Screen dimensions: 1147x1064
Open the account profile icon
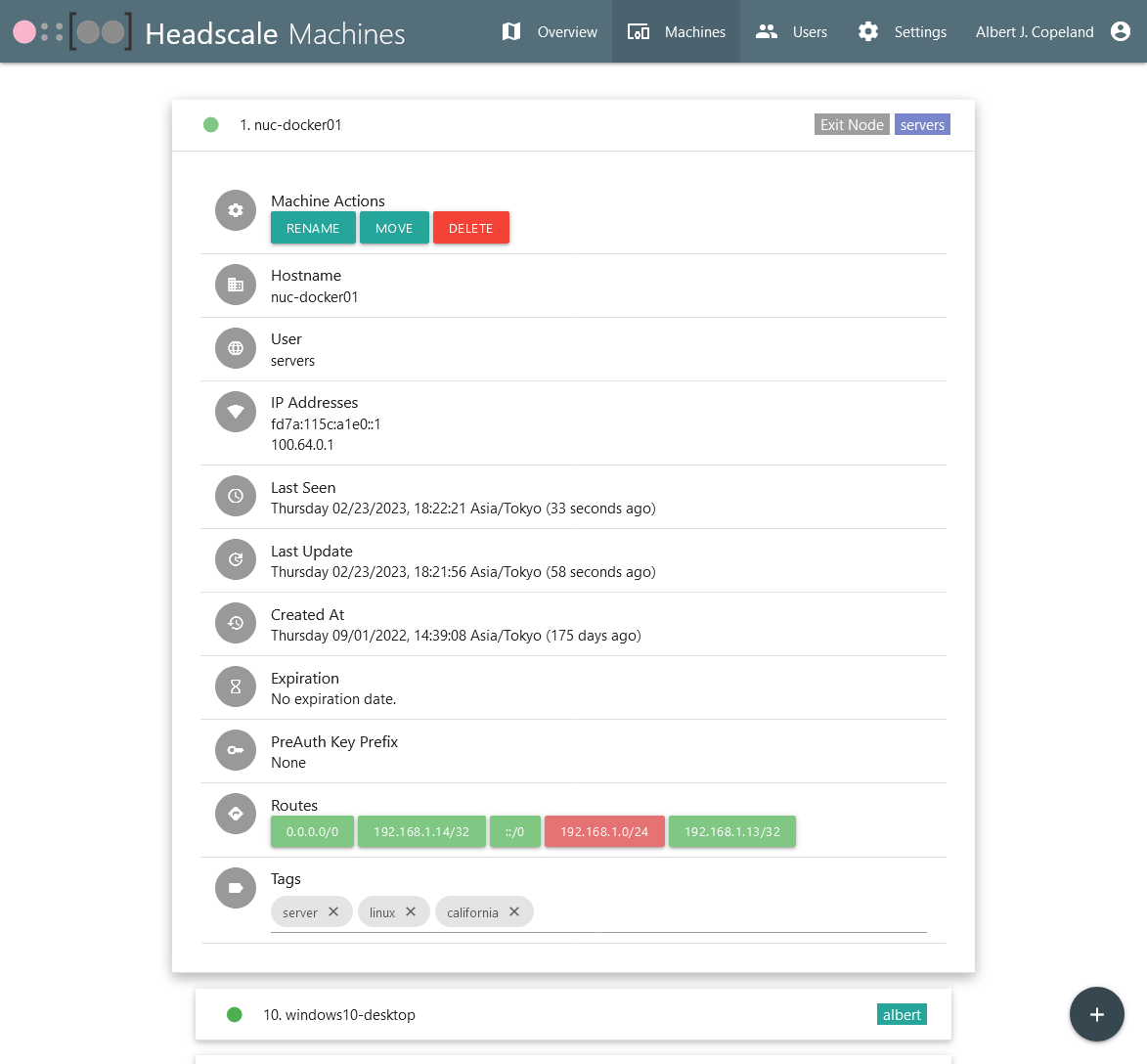coord(1121,31)
